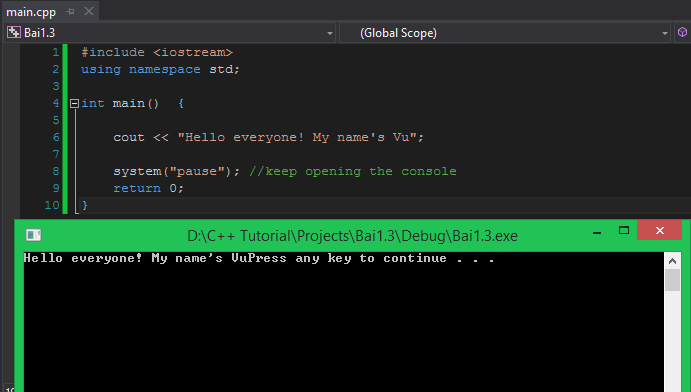The width and height of the screenshot is (691, 392).
Task: Click the Bai1.3 project icon
Action: click(x=14, y=33)
